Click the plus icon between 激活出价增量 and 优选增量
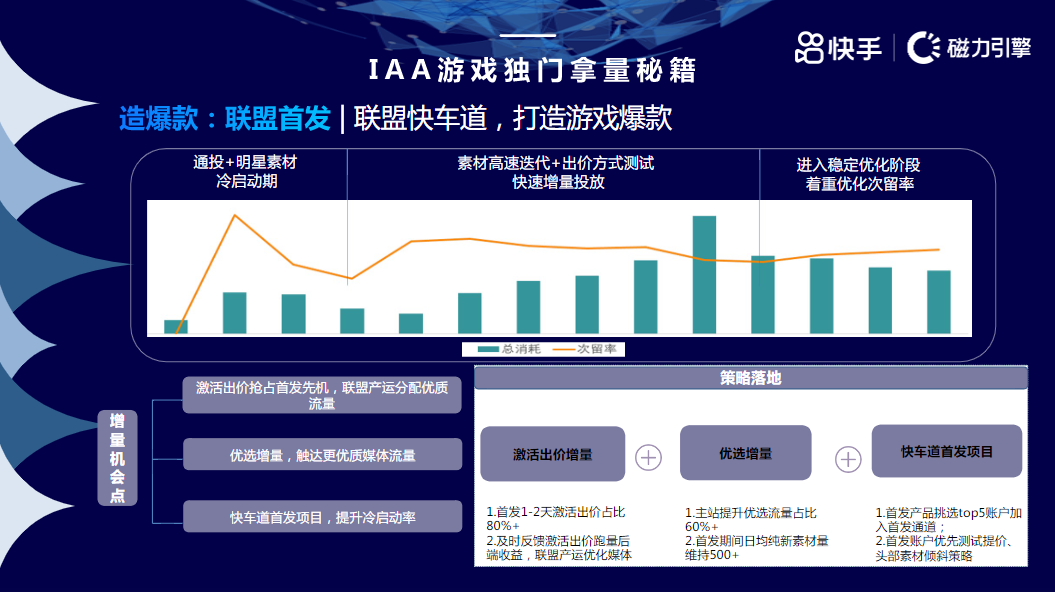Viewport: 1055px width, 592px height. click(649, 459)
